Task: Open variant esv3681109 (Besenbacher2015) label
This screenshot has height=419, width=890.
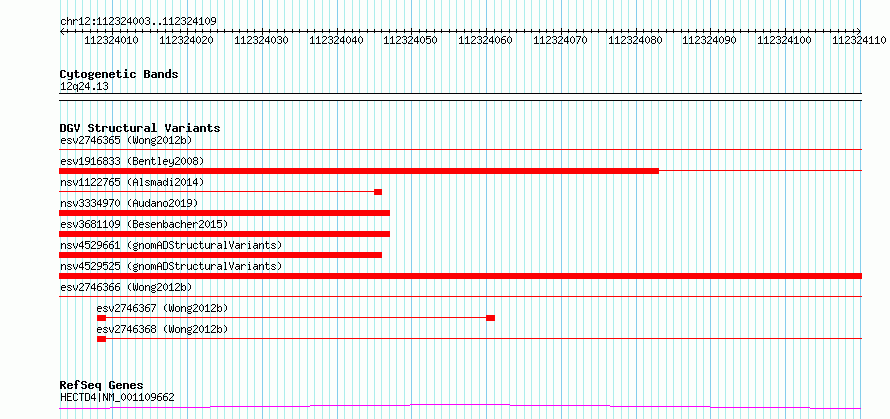Action: (144, 224)
